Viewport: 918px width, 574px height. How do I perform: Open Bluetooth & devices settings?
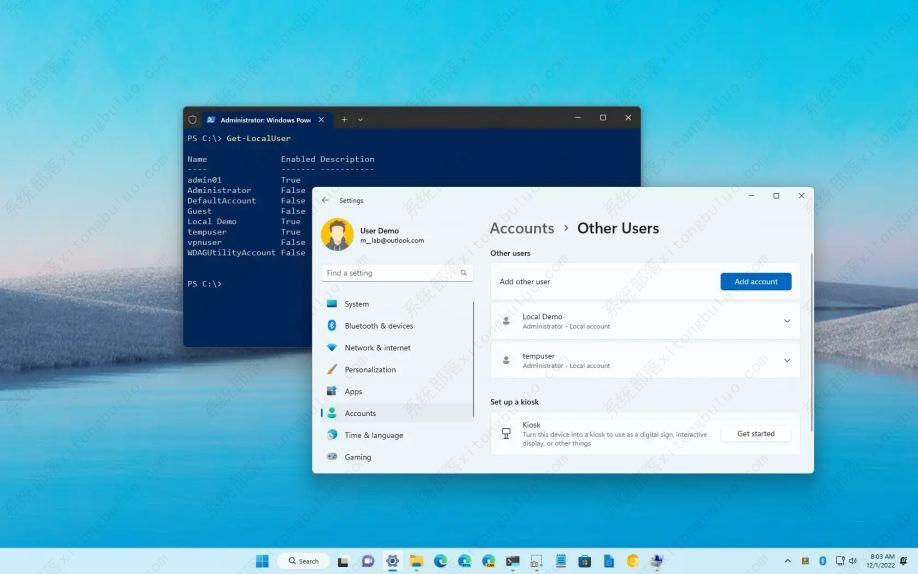pyautogui.click(x=378, y=326)
